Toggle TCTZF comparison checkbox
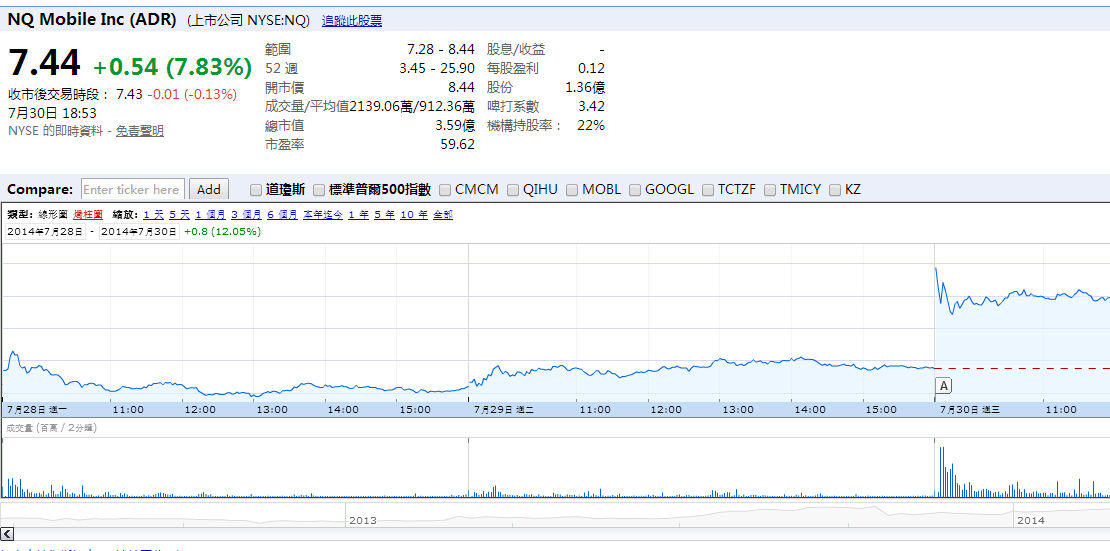This screenshot has width=1110, height=551. pos(708,190)
